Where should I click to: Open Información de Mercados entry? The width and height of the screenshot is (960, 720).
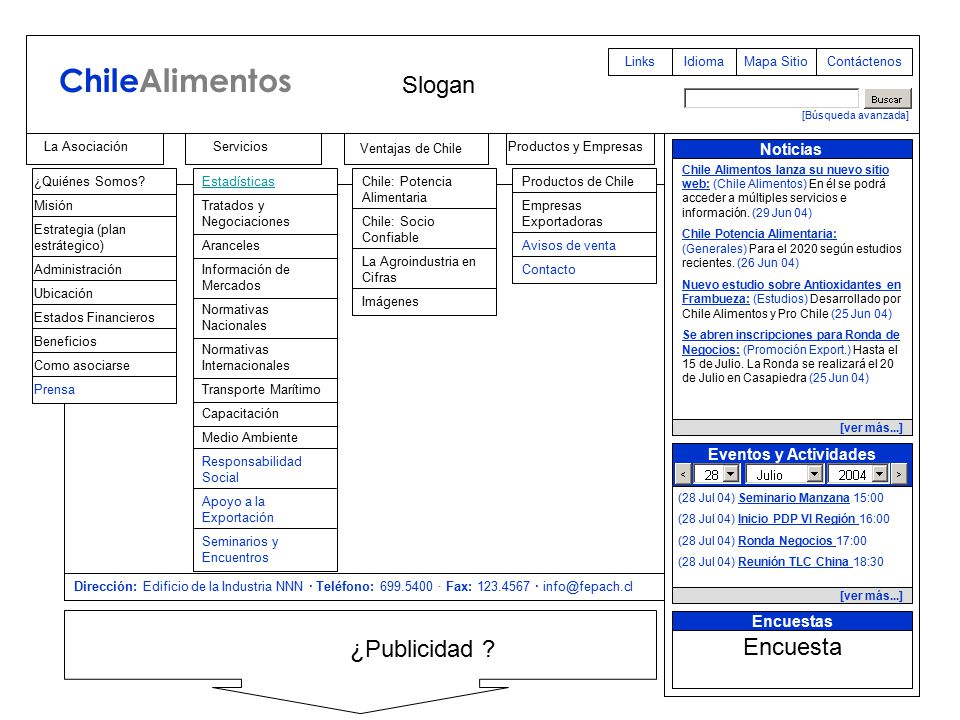pos(266,278)
